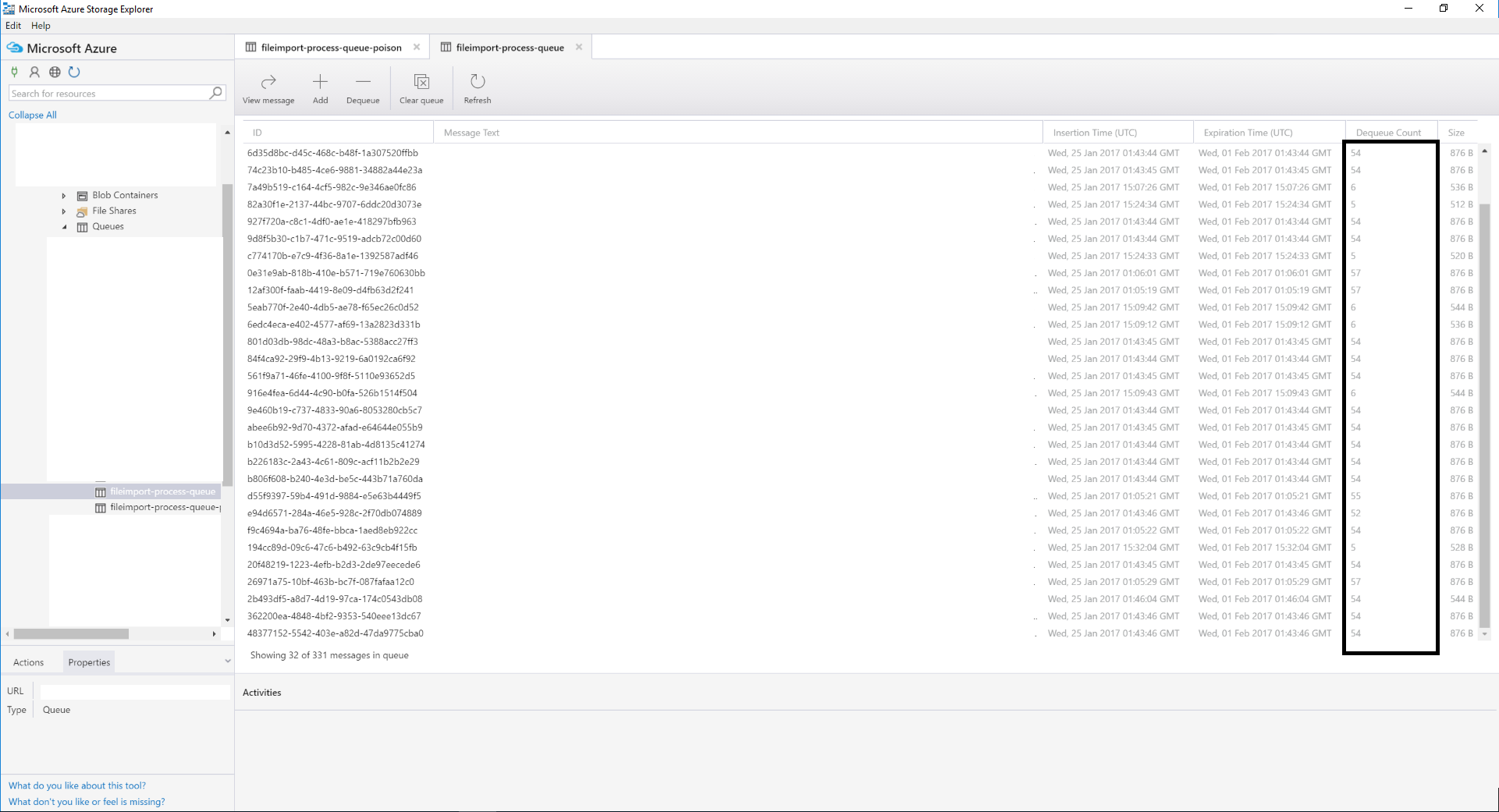Click the search magnifier icon

(216, 93)
